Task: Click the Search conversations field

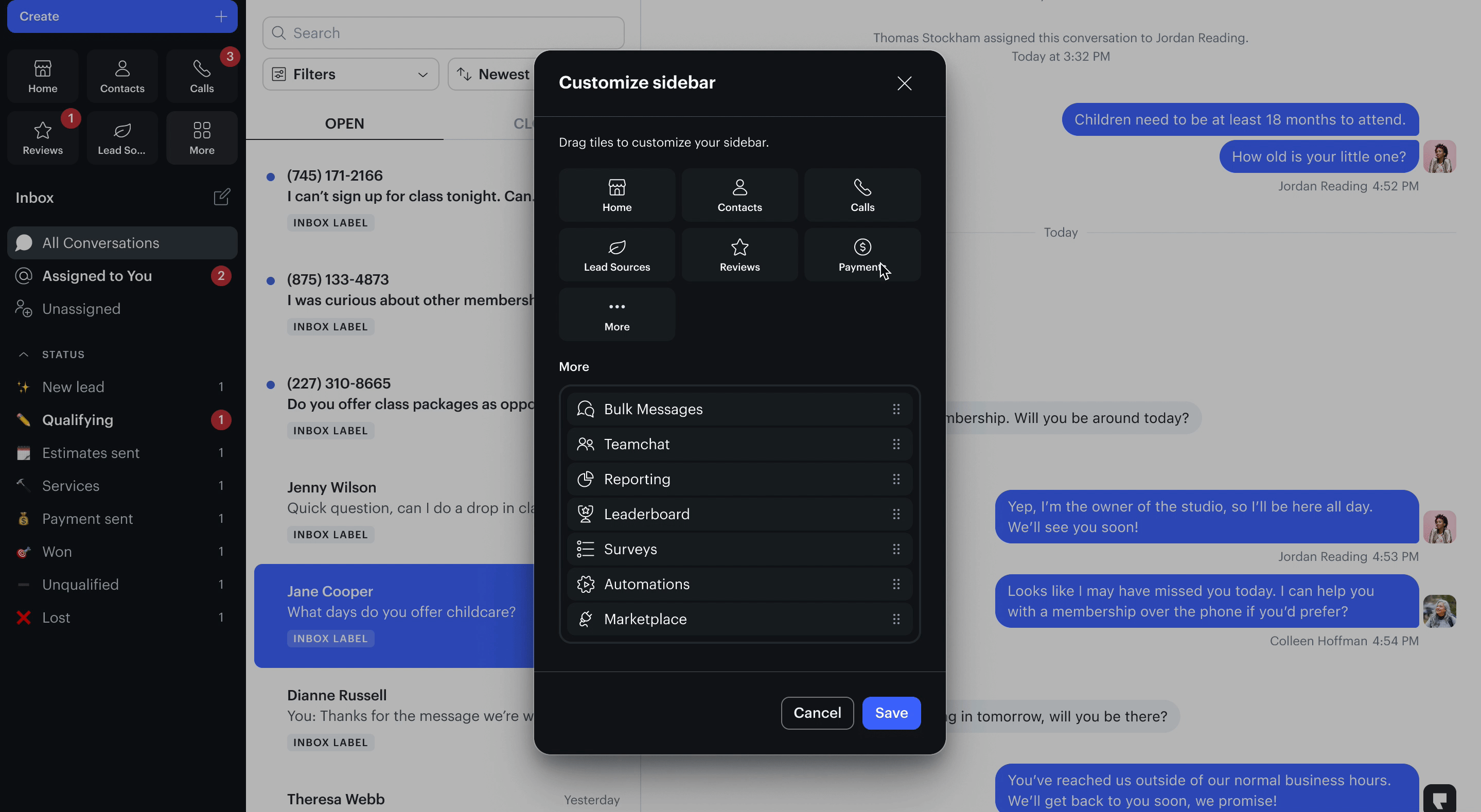Action: 442,33
